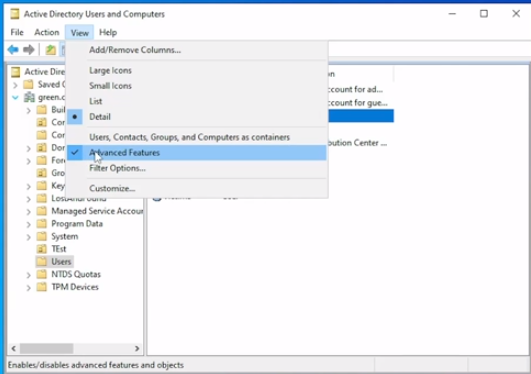Image resolution: width=531 pixels, height=374 pixels.
Task: Select the TEst organizational unit
Action: coord(59,249)
